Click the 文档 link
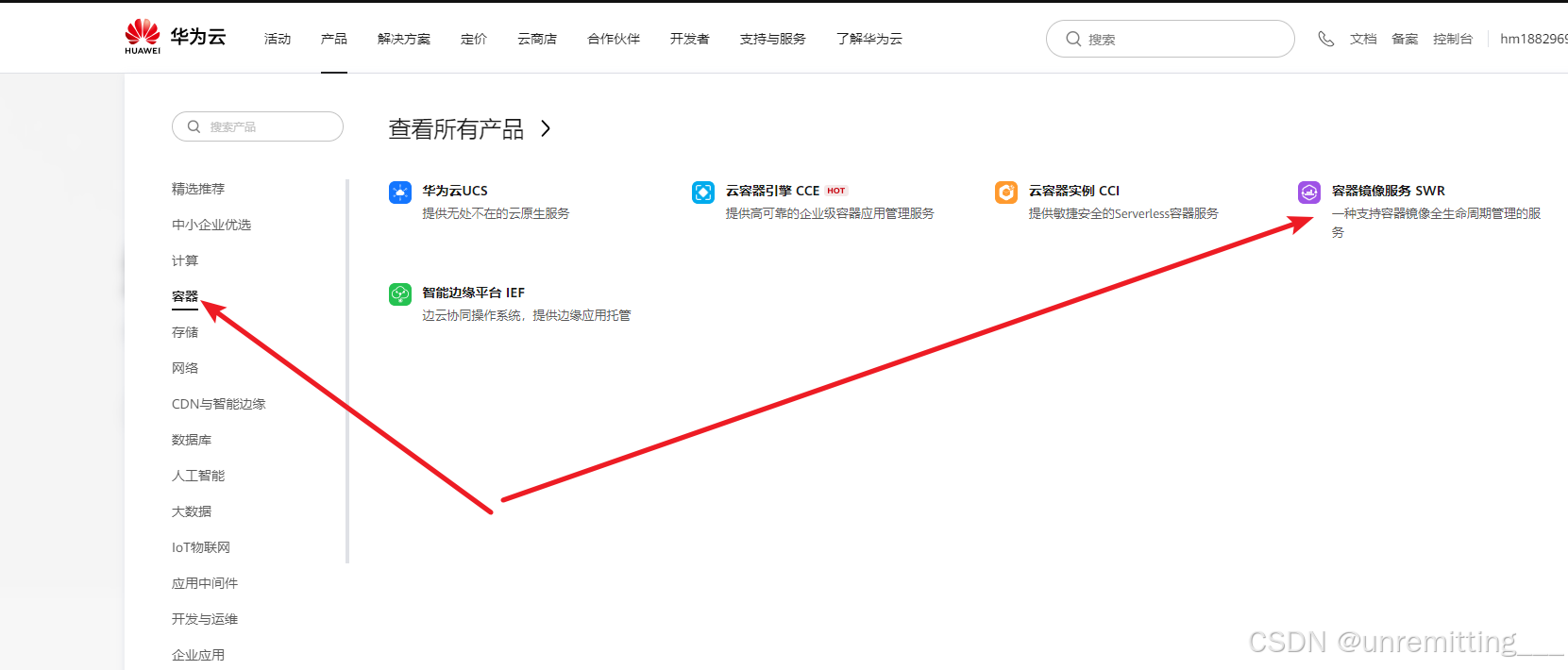1568x670 pixels. pos(1363,39)
